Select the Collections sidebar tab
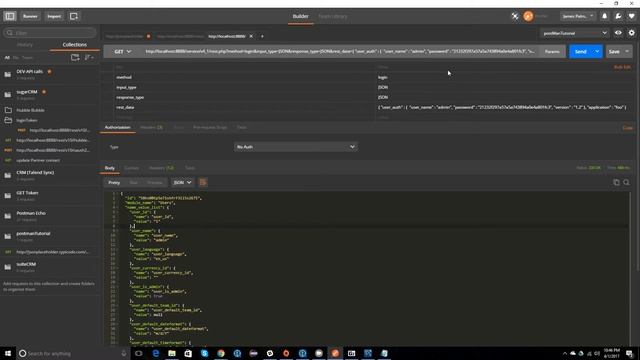The image size is (640, 360). [x=74, y=44]
